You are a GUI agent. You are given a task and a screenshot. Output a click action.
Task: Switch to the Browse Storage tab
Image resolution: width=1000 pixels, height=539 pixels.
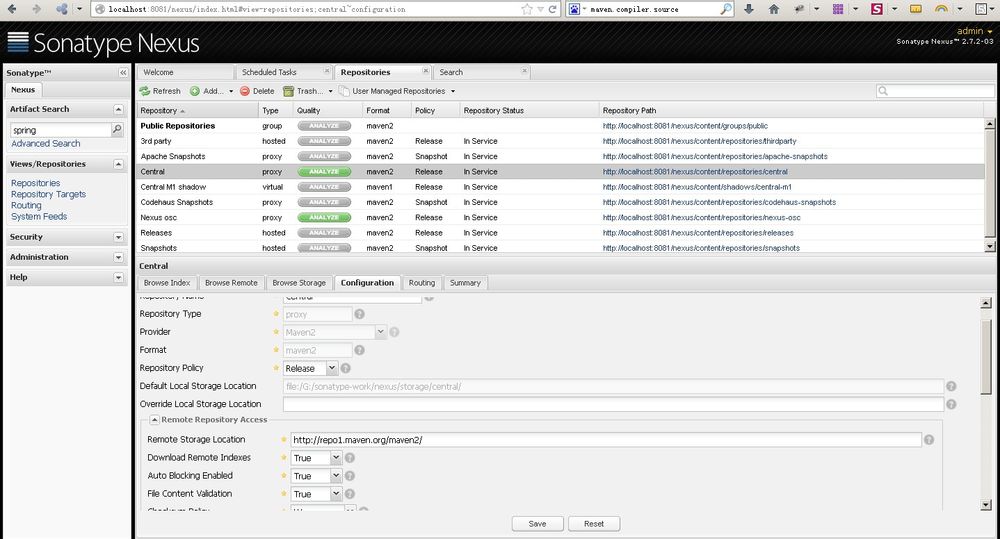[299, 283]
